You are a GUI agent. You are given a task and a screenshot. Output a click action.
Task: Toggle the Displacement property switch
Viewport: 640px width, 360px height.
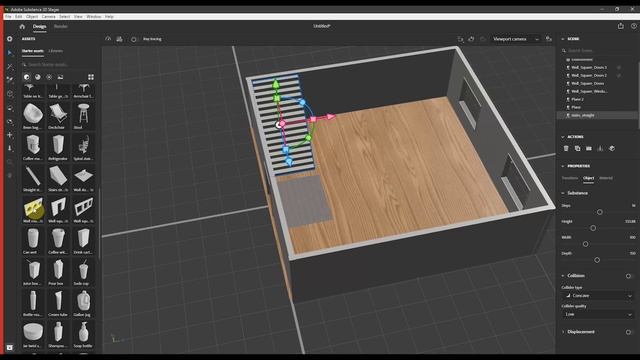[x=628, y=332]
